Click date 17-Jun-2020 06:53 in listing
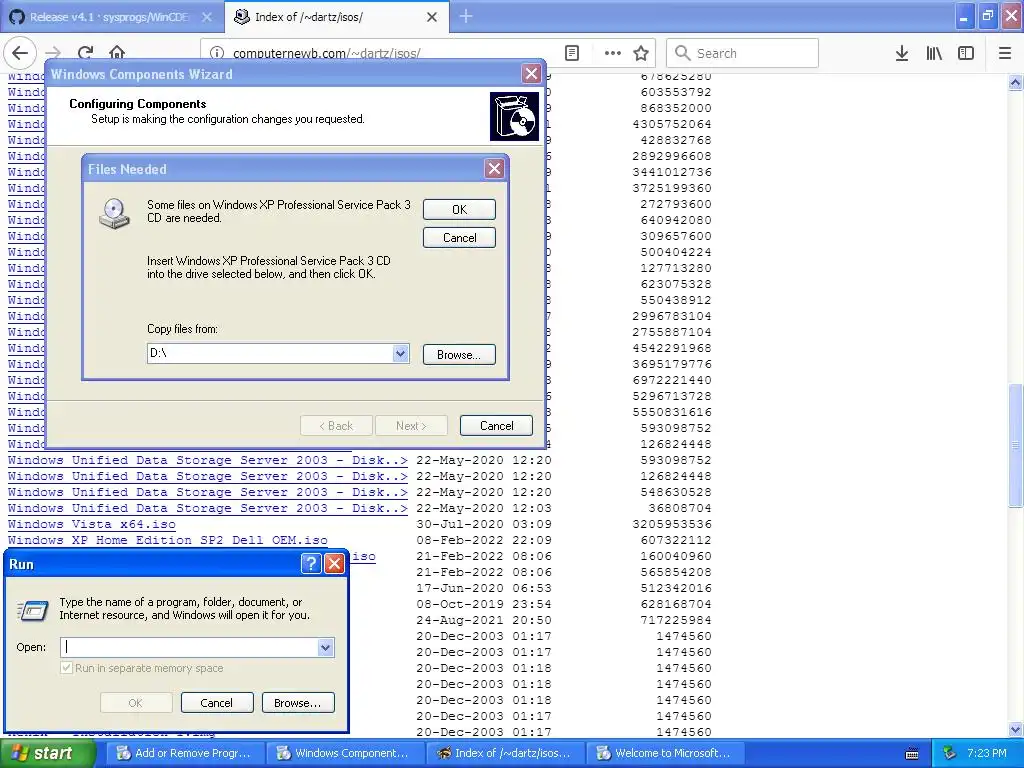The image size is (1024, 768). point(484,588)
